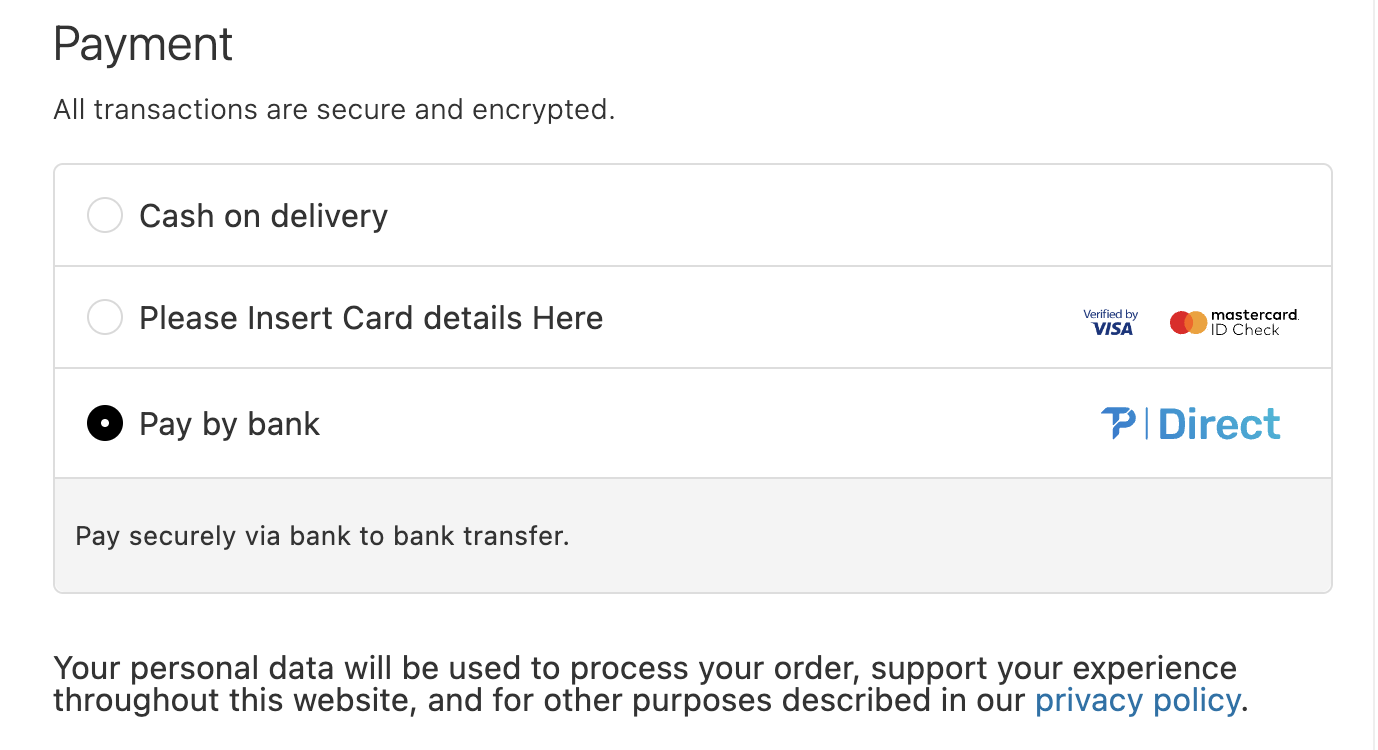
Task: Click the word Direct in the bank logo
Action: click(1219, 423)
